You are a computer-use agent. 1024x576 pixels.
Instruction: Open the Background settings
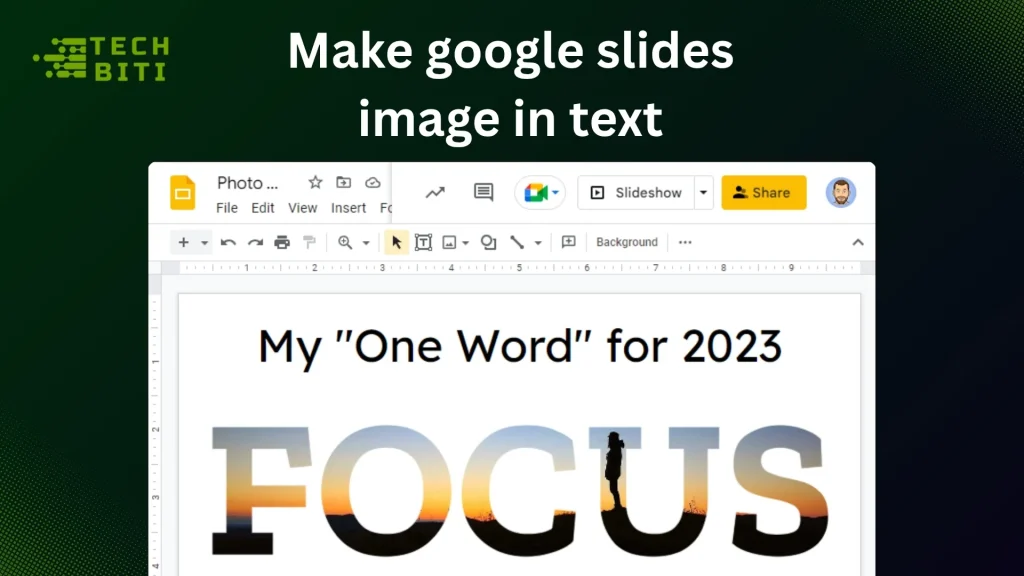pyautogui.click(x=626, y=242)
